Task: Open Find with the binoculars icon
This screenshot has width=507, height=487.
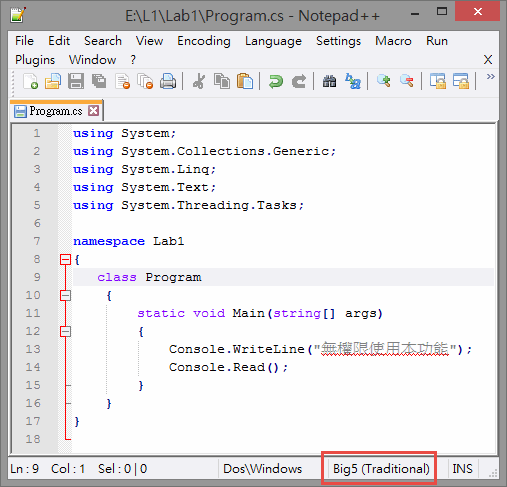Action: (329, 81)
